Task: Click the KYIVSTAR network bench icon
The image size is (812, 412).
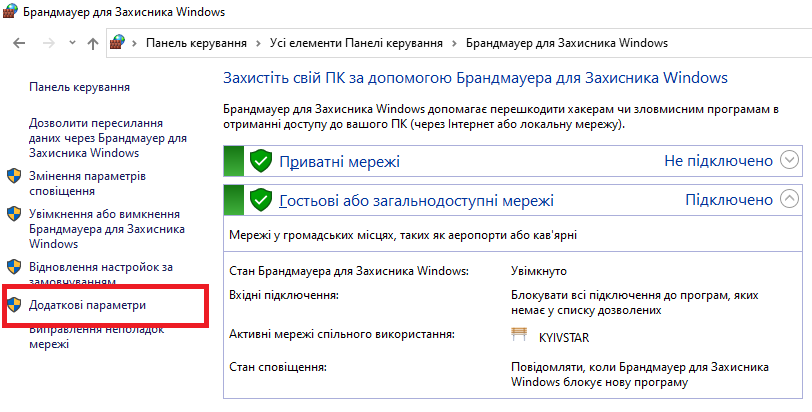Action: click(519, 335)
